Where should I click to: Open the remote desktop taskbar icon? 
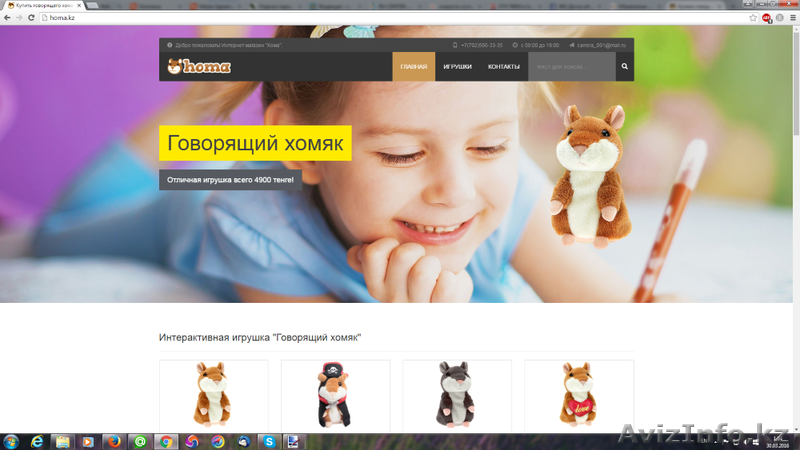point(293,442)
